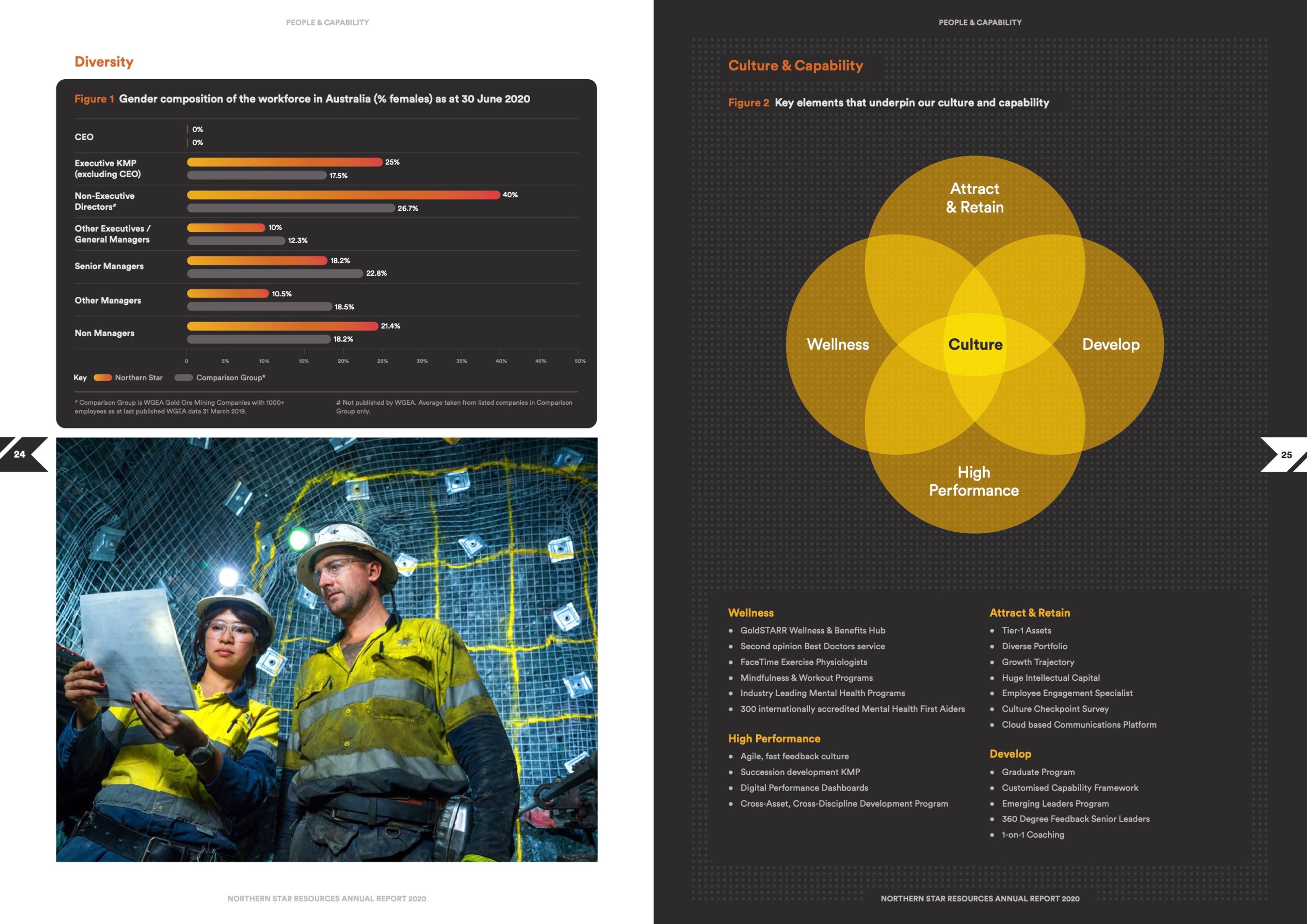
Task: Click 'Huge Intellectual Capital' bullet
Action: (1051, 678)
